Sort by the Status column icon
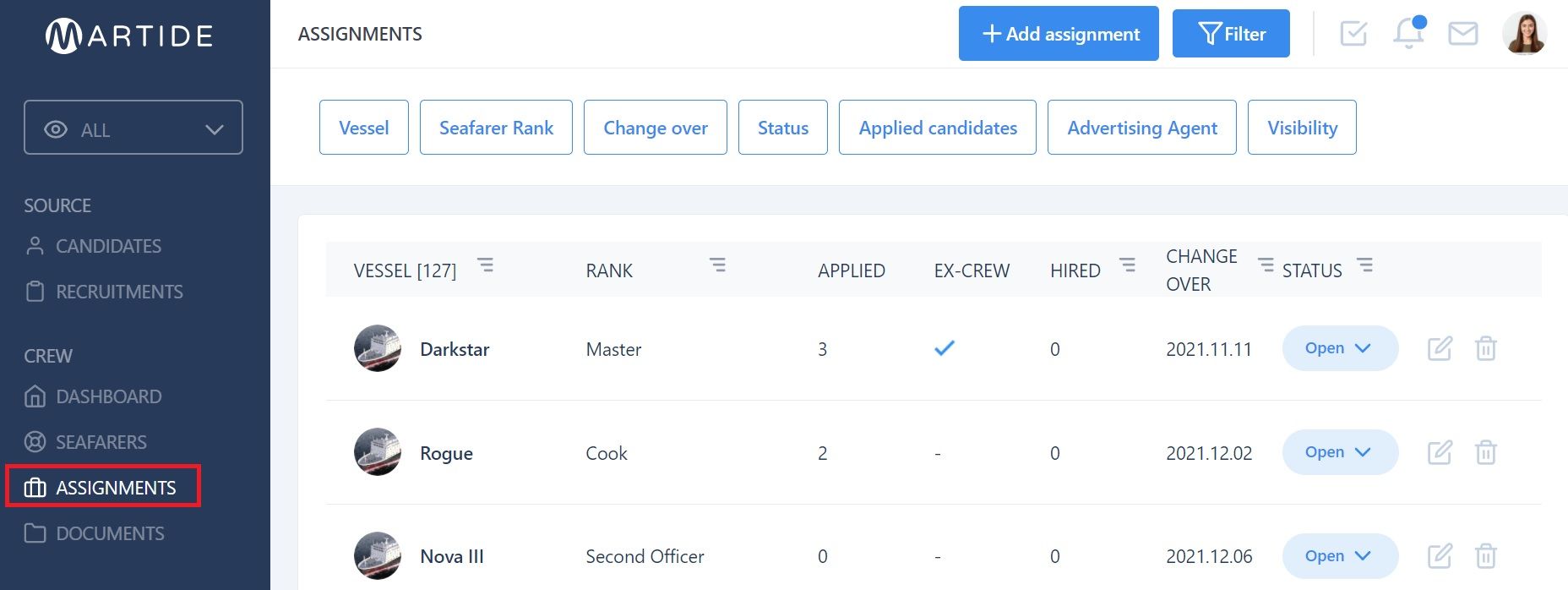This screenshot has width=1568, height=590. [1365, 265]
